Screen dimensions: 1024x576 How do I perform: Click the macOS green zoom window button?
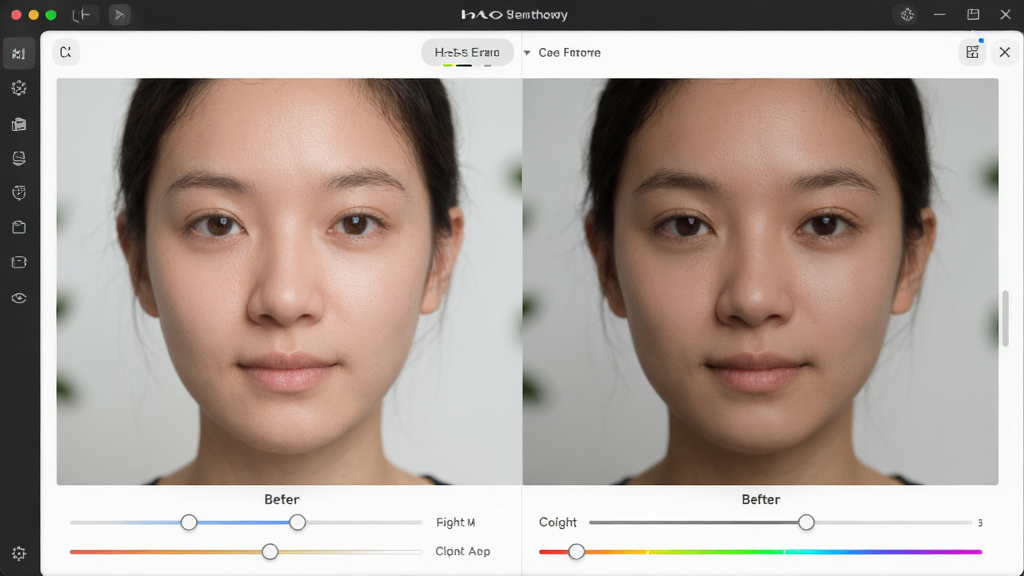click(x=51, y=14)
